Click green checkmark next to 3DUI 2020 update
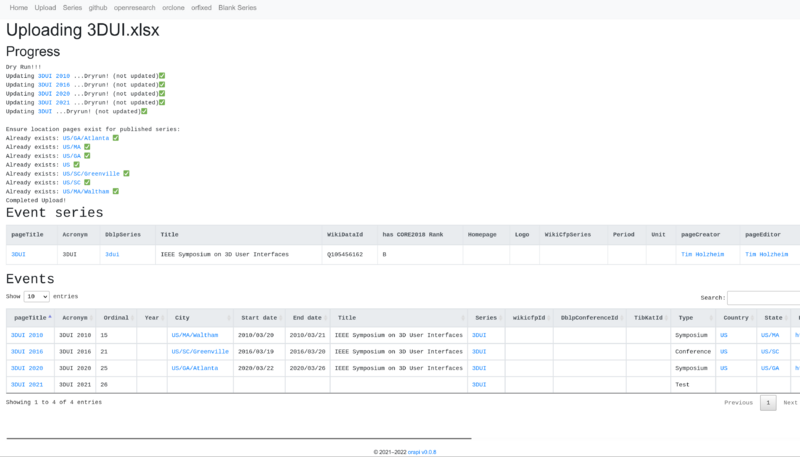This screenshot has width=800, height=457. pos(162,93)
